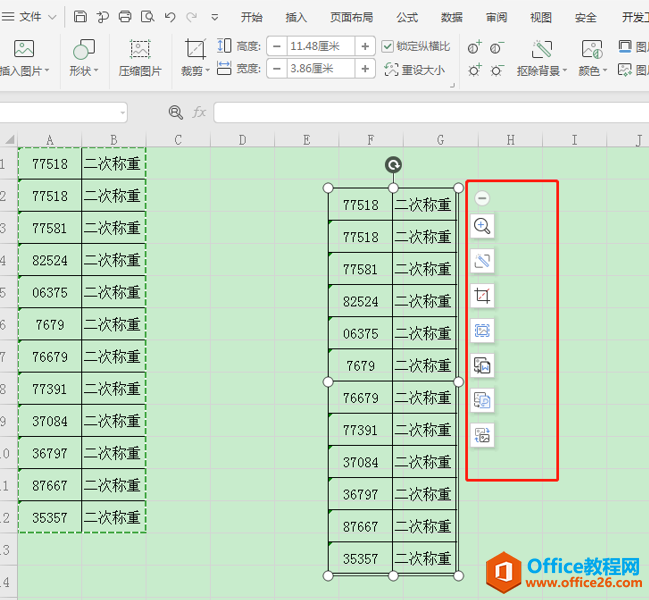This screenshot has width=649, height=600.
Task: Click the replace picture floating icon
Action: click(482, 435)
